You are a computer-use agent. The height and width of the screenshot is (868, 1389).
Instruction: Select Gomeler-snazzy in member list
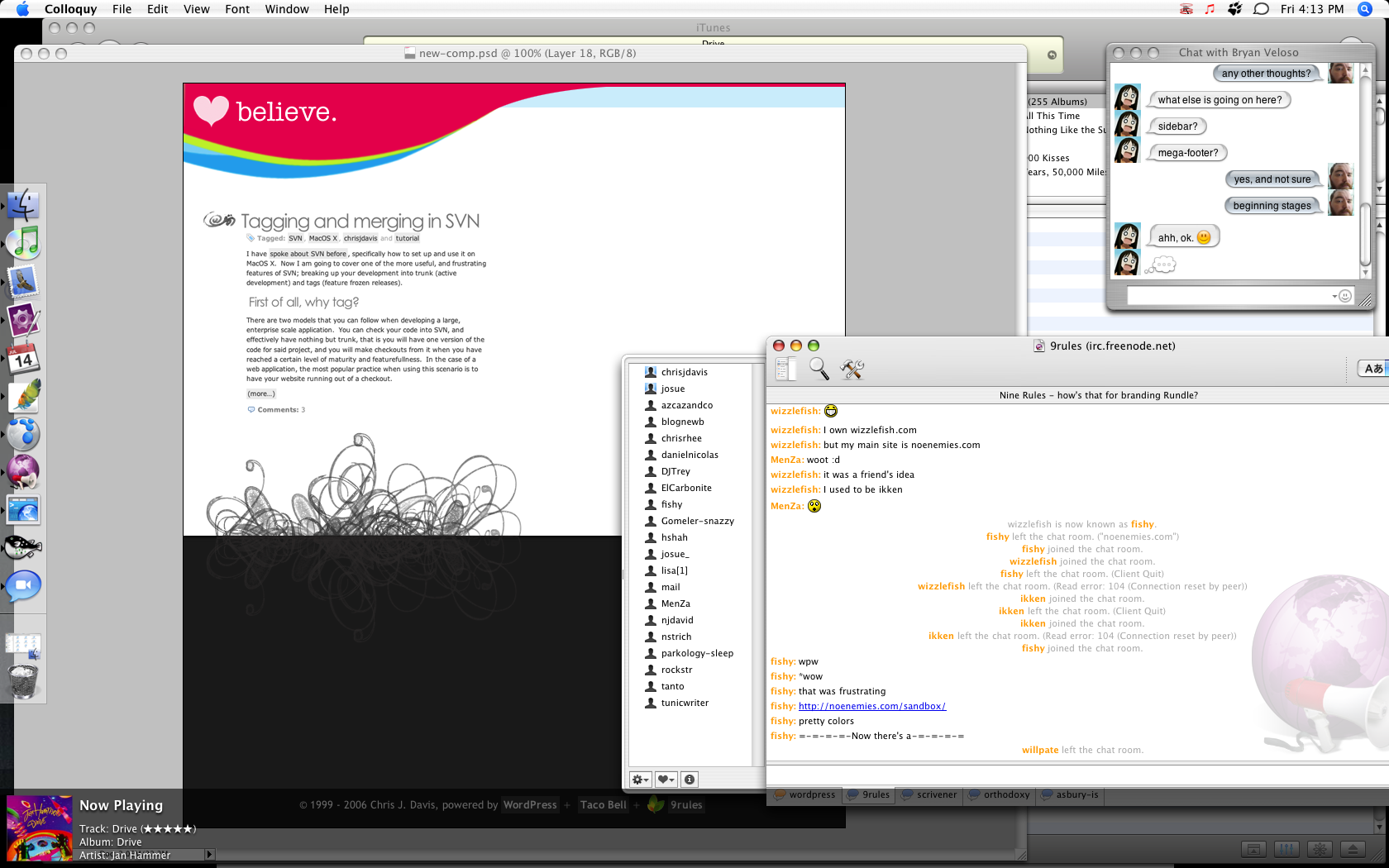coord(690,521)
